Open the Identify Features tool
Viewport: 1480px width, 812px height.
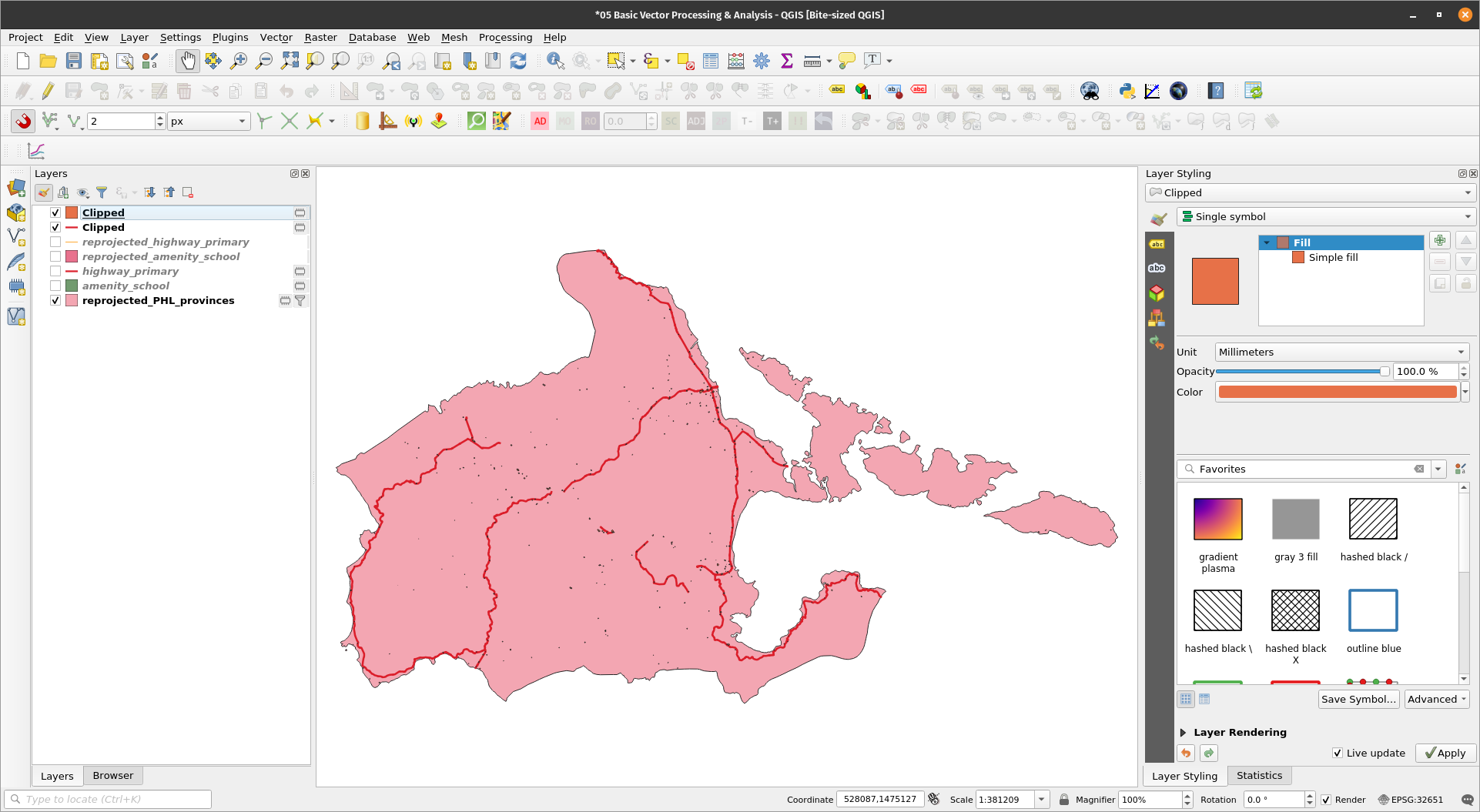click(x=554, y=61)
